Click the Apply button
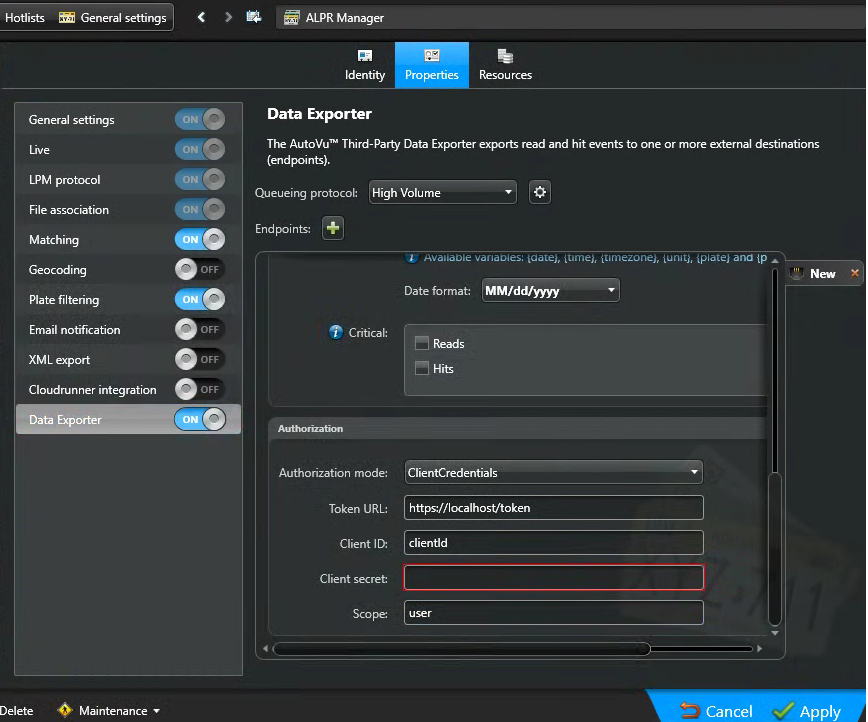 point(808,711)
